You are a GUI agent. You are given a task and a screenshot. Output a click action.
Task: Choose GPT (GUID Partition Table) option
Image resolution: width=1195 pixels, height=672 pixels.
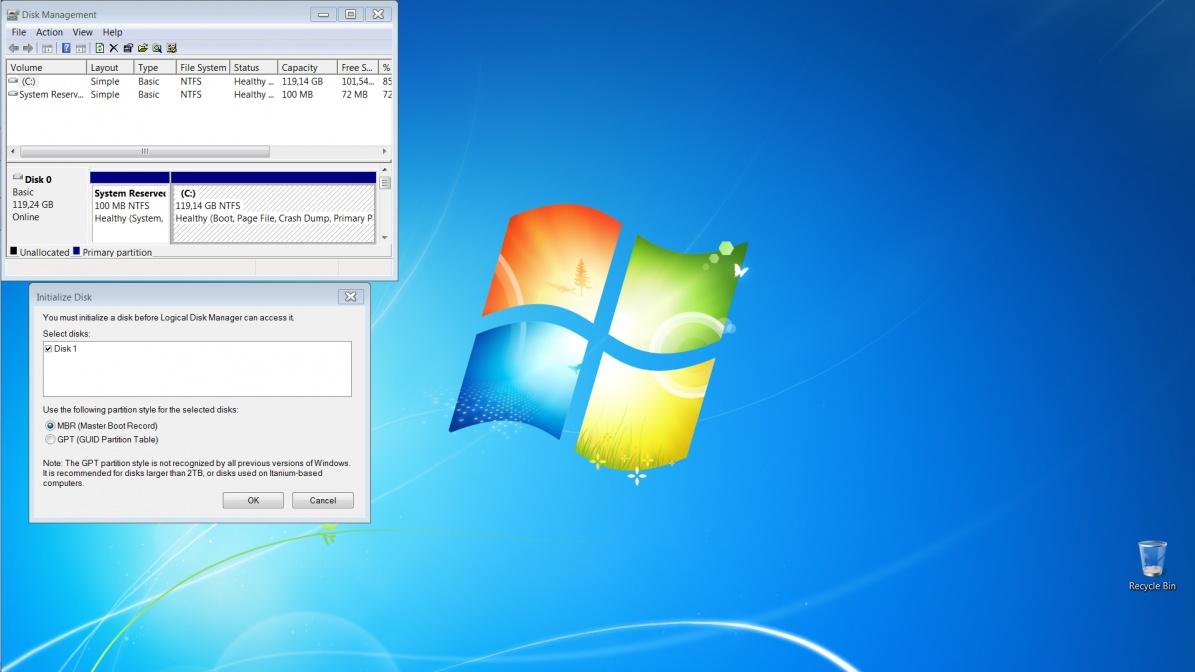[x=50, y=439]
